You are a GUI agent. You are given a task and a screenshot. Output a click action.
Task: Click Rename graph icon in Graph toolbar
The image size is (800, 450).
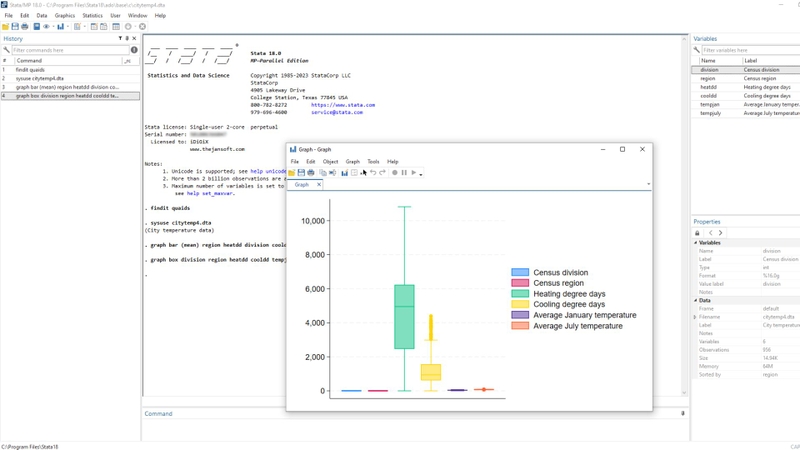tap(333, 173)
